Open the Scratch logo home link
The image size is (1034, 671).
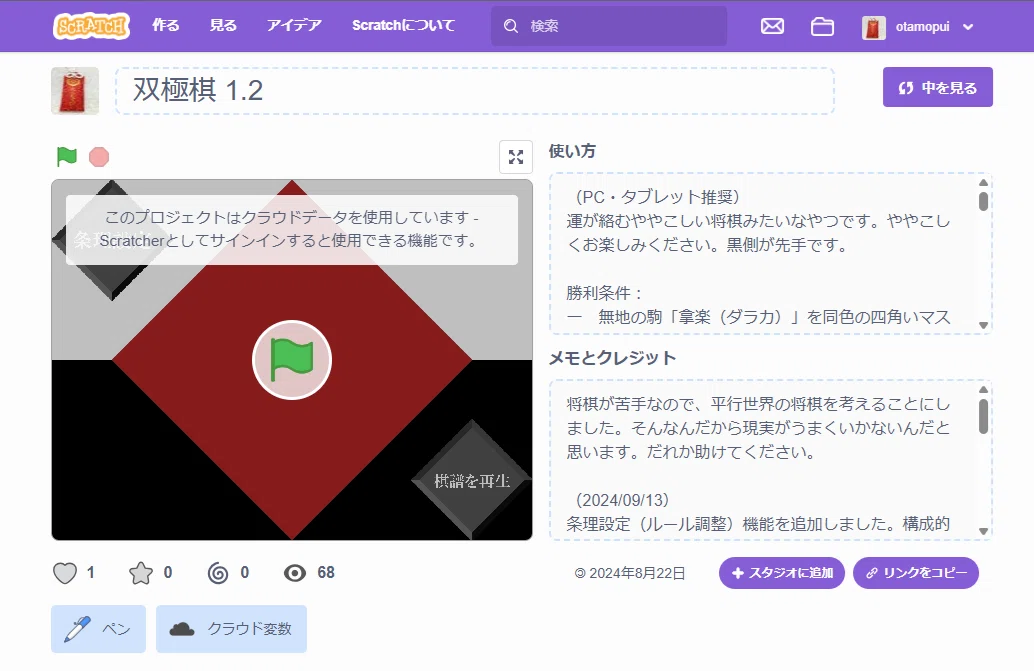coord(91,26)
